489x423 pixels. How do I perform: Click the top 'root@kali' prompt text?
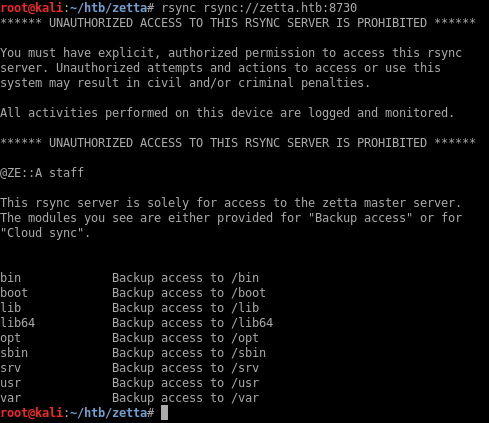(31, 8)
